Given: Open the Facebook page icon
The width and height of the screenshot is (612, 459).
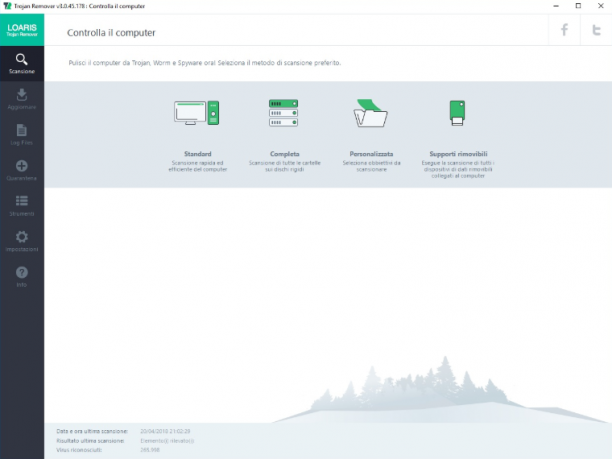Looking at the screenshot, I should pyautogui.click(x=564, y=30).
